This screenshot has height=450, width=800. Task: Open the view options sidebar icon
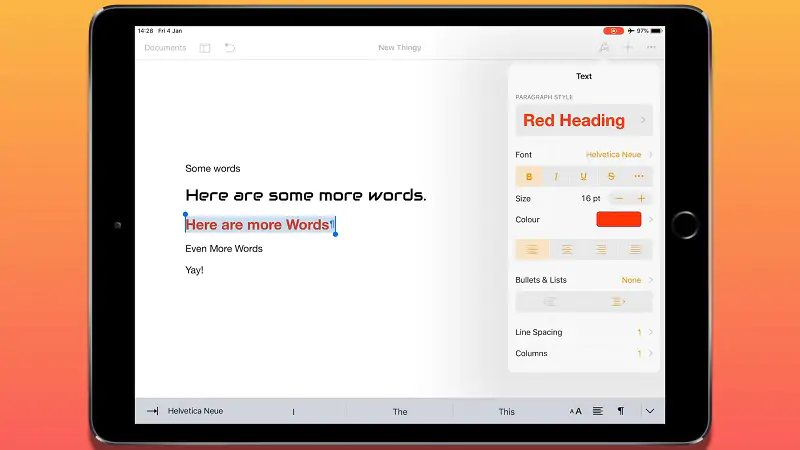point(205,48)
